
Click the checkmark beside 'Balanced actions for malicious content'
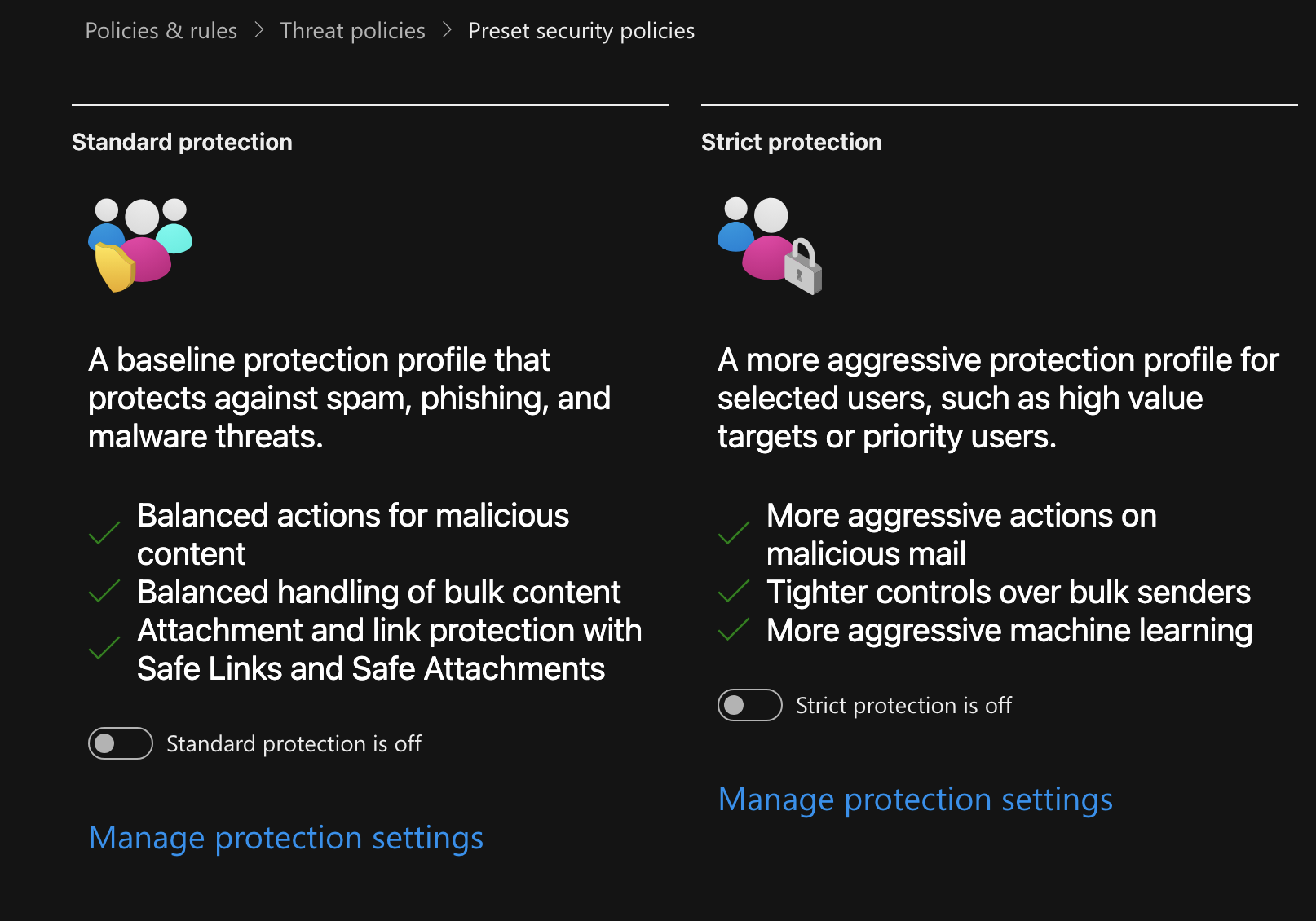click(x=104, y=534)
